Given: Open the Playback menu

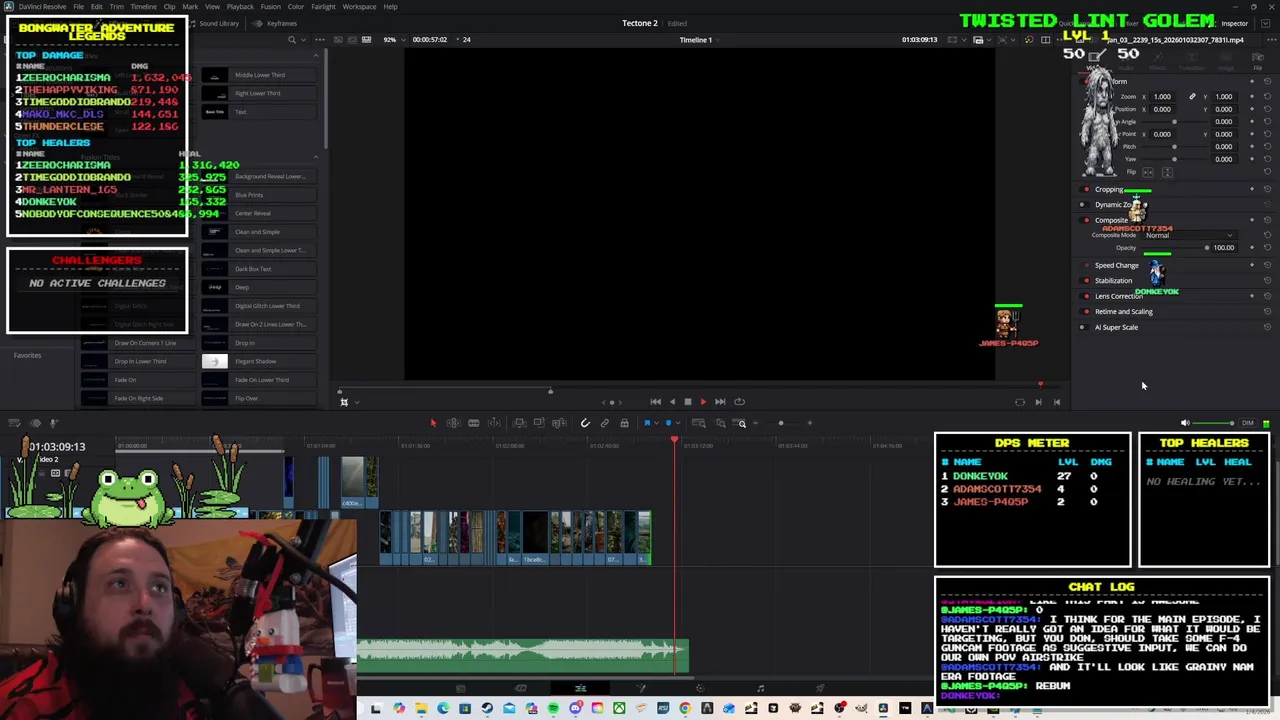Looking at the screenshot, I should point(240,7).
